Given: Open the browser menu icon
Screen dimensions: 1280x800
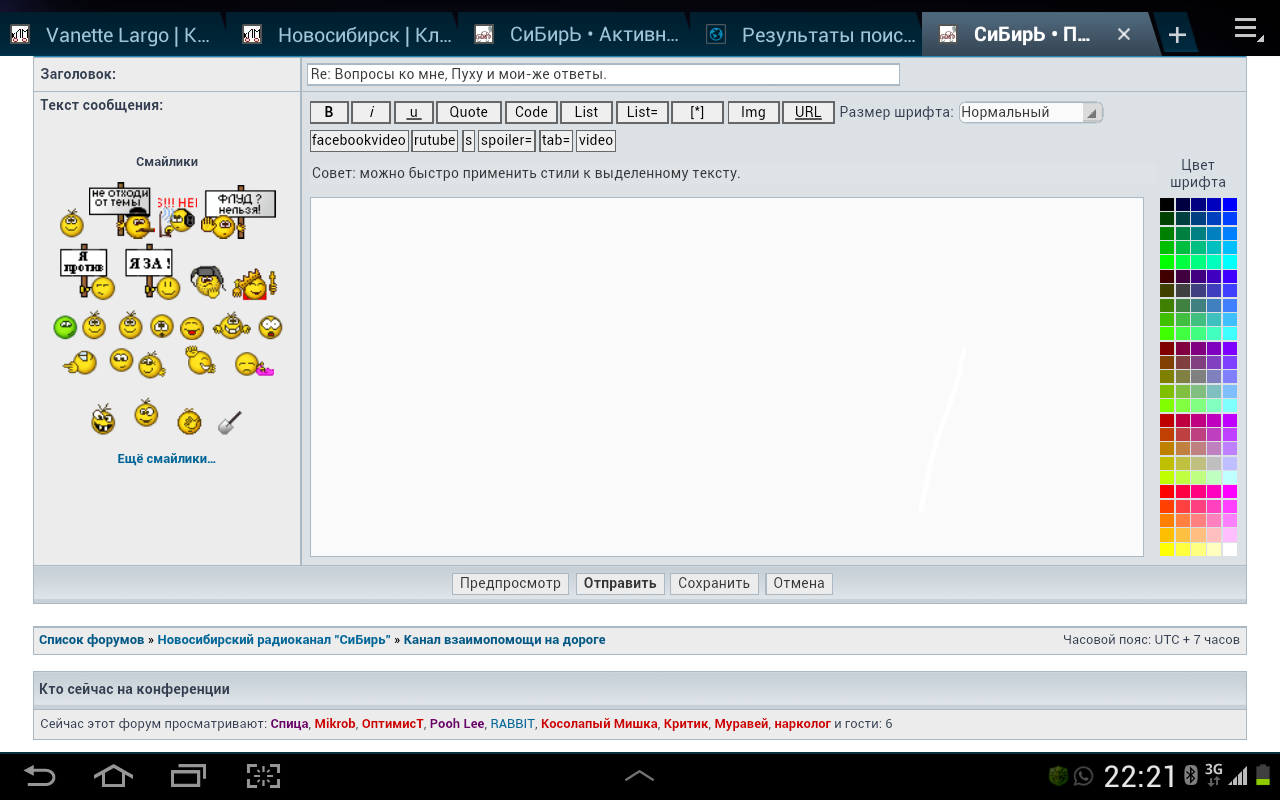Looking at the screenshot, I should [1246, 30].
